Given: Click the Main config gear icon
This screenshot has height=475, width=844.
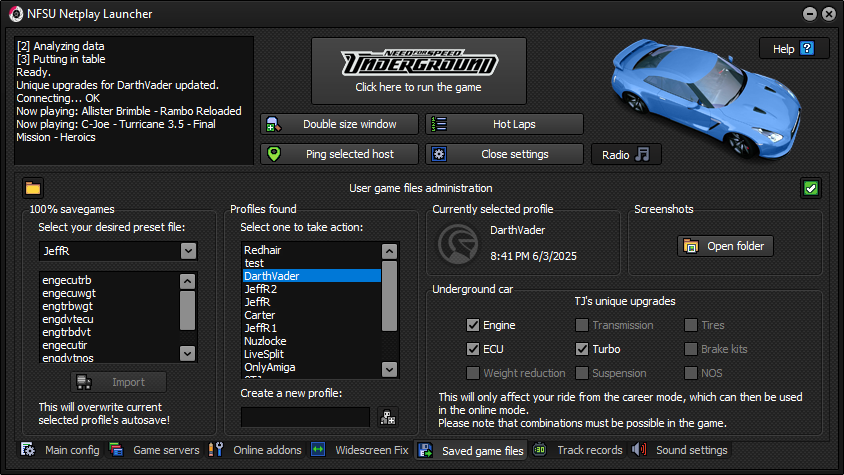Looking at the screenshot, I should [x=27, y=450].
